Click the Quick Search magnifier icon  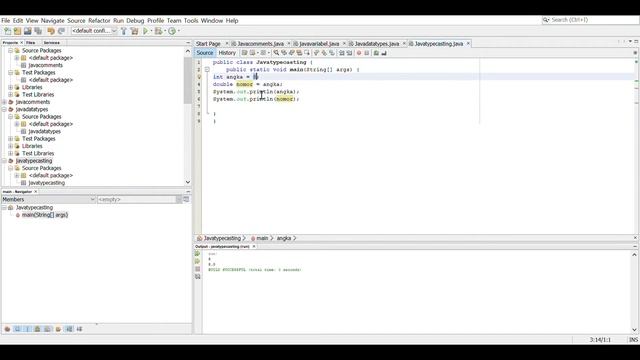point(546,20)
